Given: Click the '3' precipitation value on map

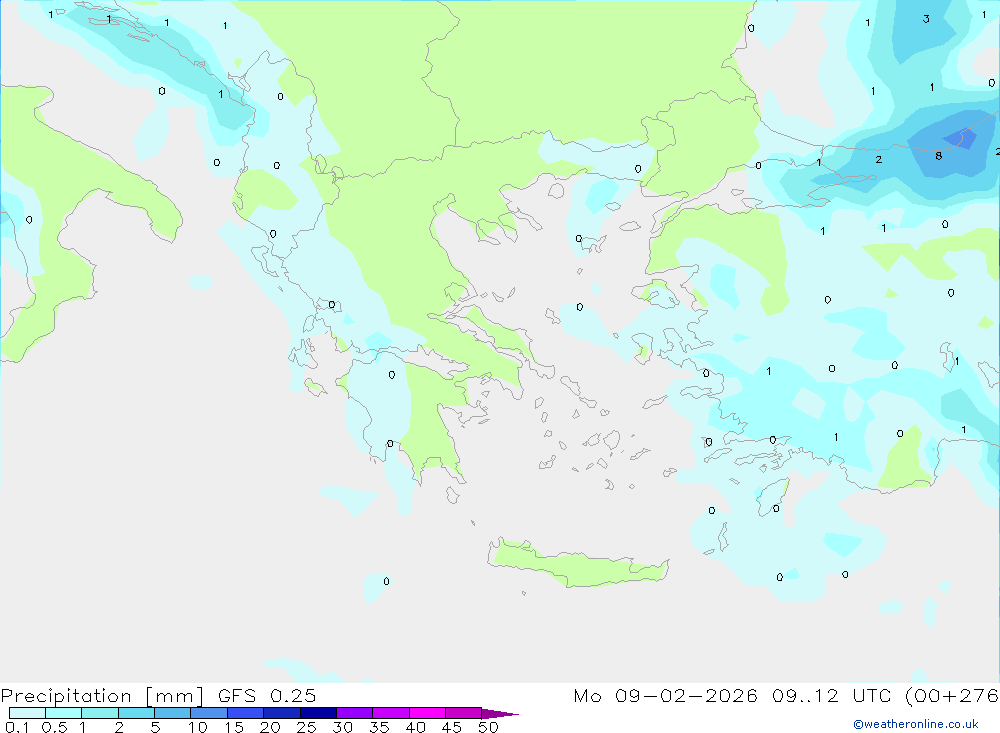Looking at the screenshot, I should [x=926, y=19].
